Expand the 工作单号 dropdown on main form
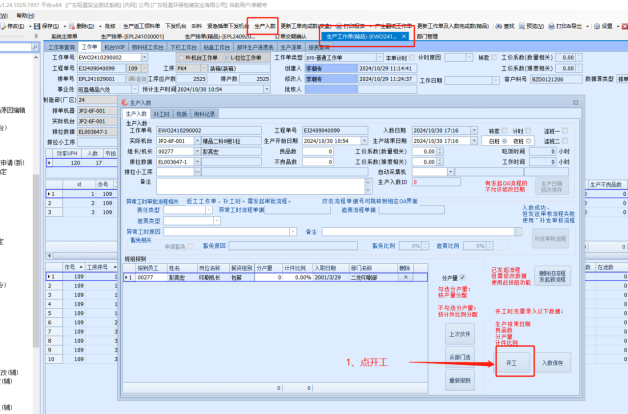 pos(145,58)
